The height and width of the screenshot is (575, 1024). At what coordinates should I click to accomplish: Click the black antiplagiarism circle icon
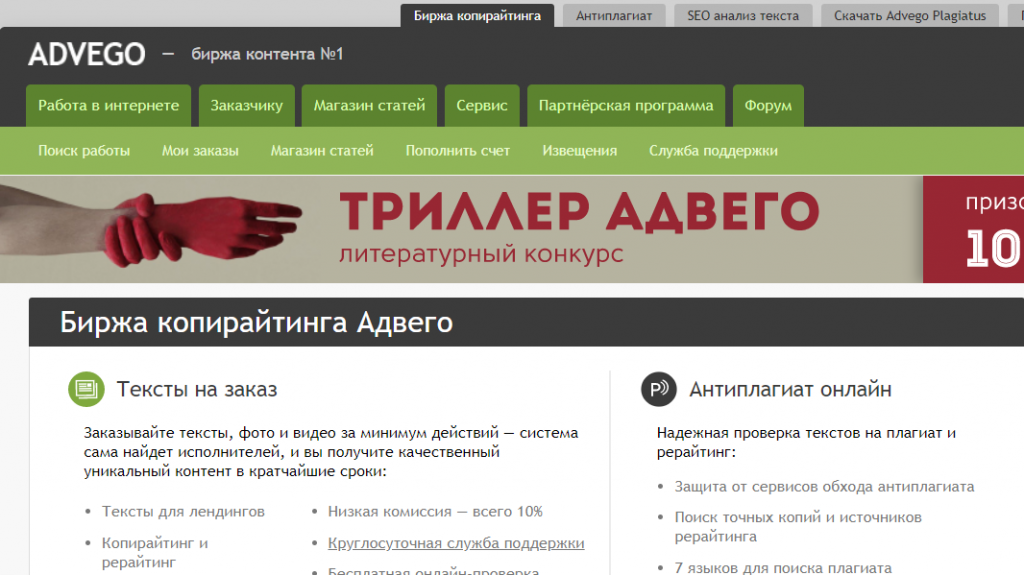659,389
